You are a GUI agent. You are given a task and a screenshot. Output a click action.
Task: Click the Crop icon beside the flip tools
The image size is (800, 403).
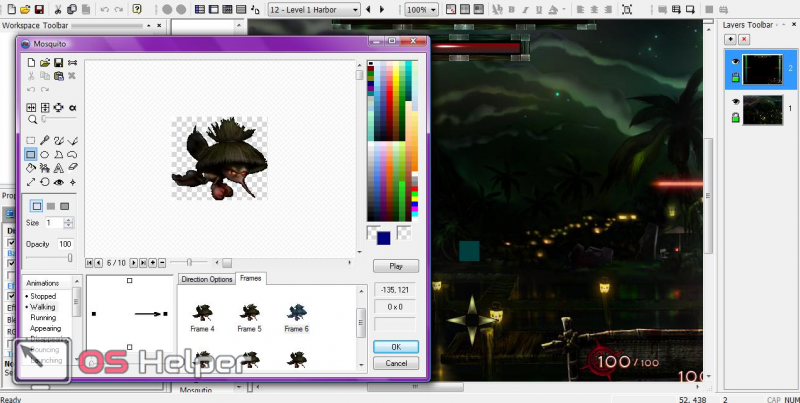(59, 108)
